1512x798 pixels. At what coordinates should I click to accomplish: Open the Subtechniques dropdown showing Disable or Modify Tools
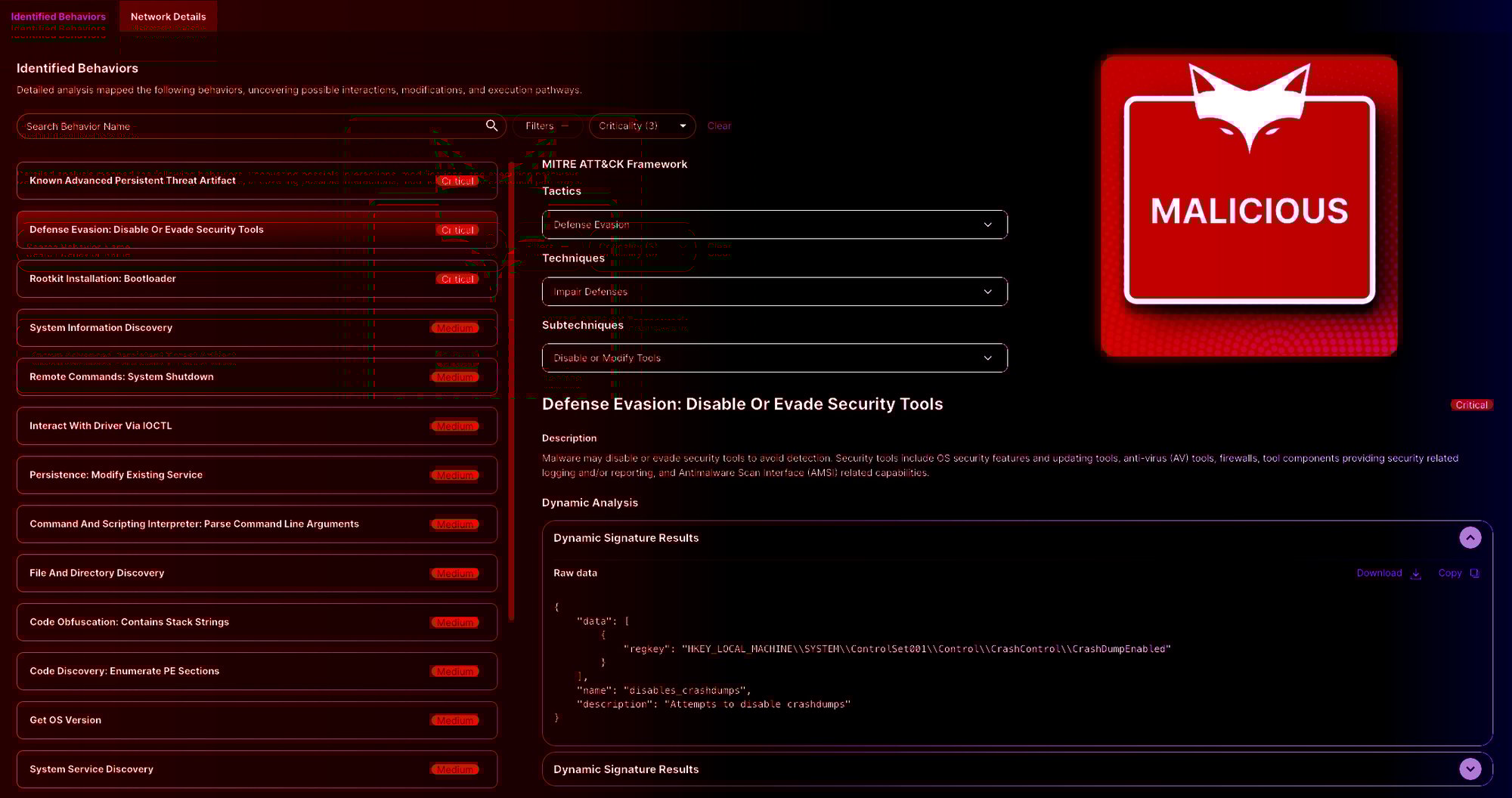773,357
